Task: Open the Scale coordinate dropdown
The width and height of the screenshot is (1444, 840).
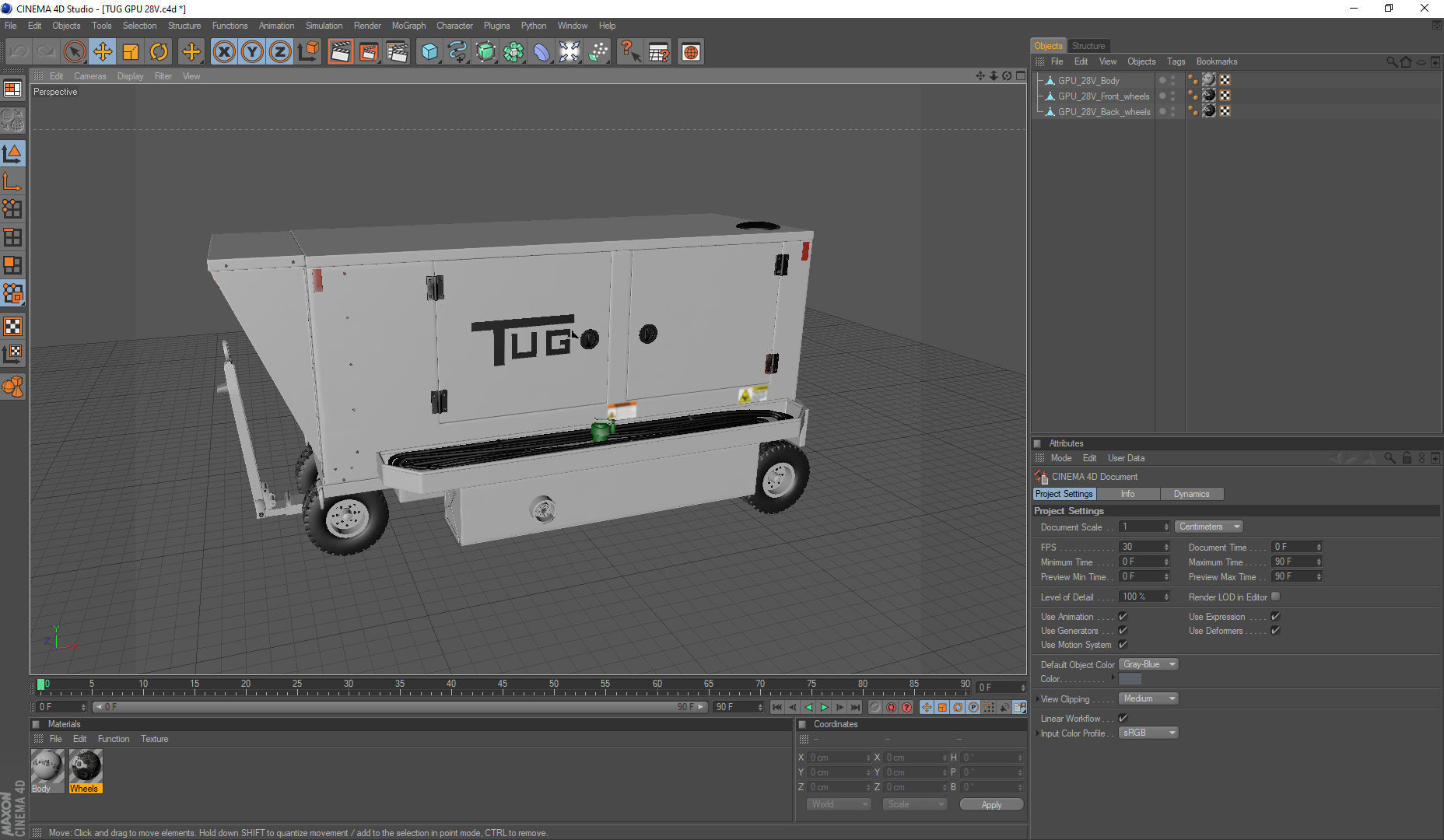Action: 915,804
